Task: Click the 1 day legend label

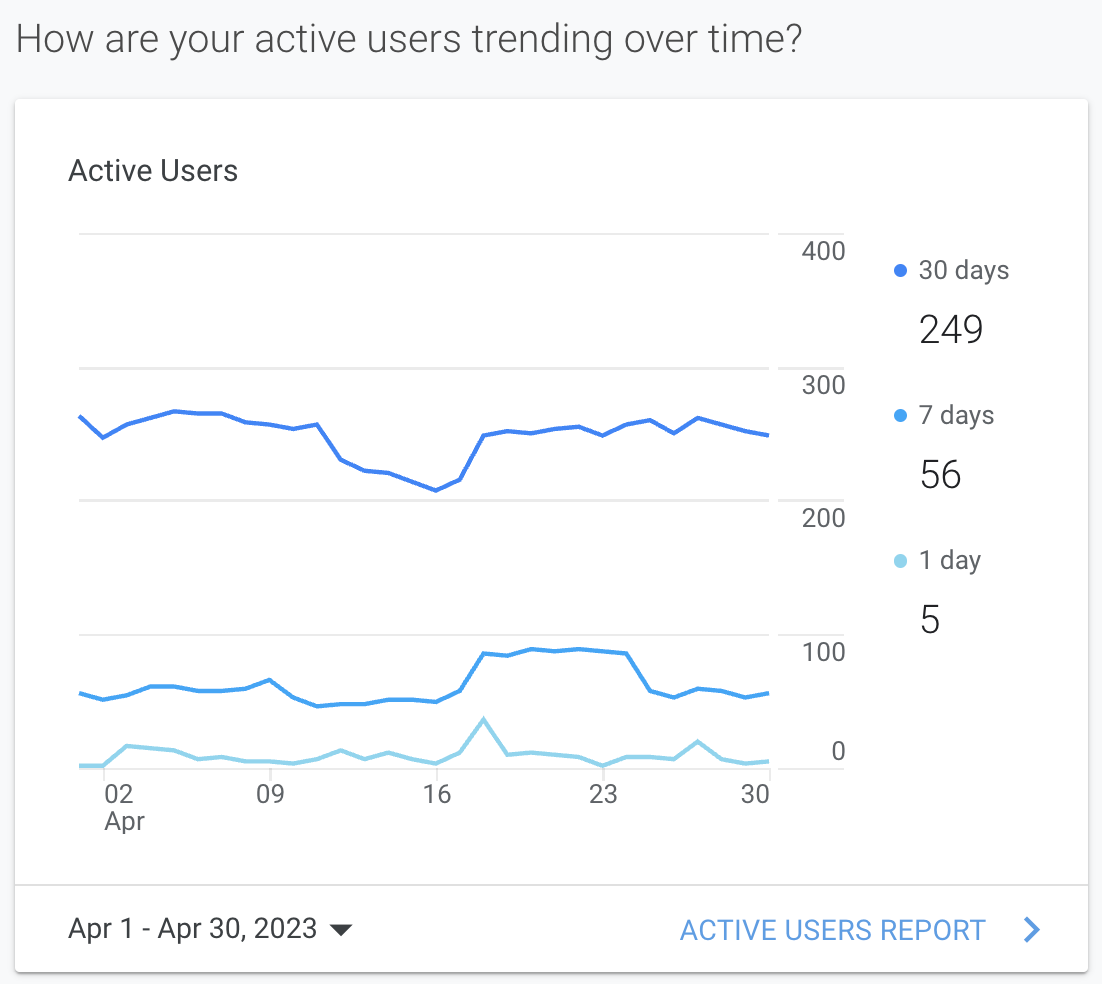Action: [949, 561]
